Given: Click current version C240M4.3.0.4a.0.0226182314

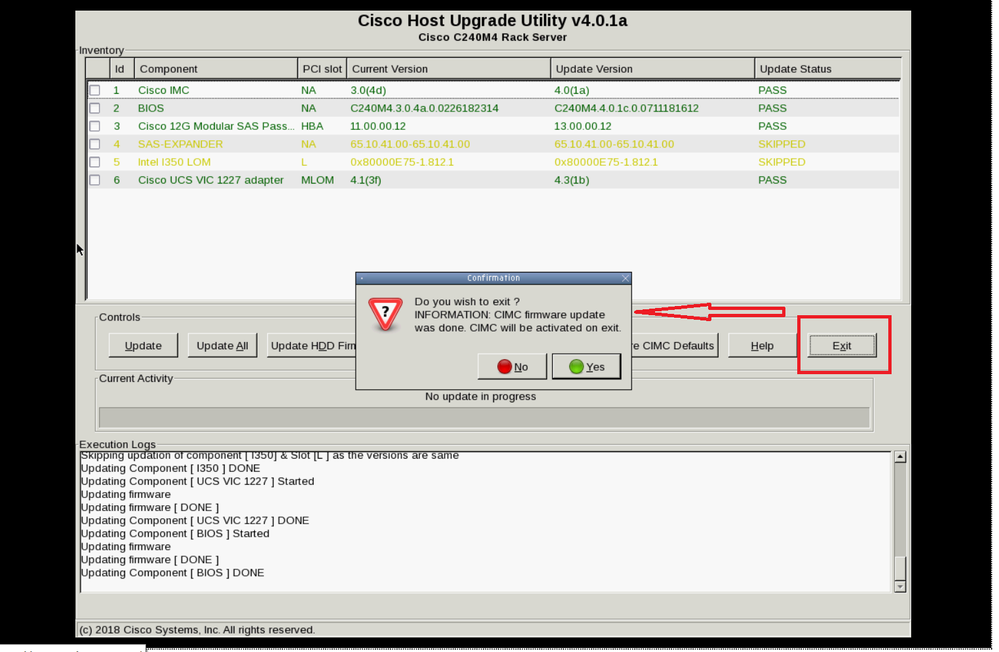Looking at the screenshot, I should coord(424,108).
